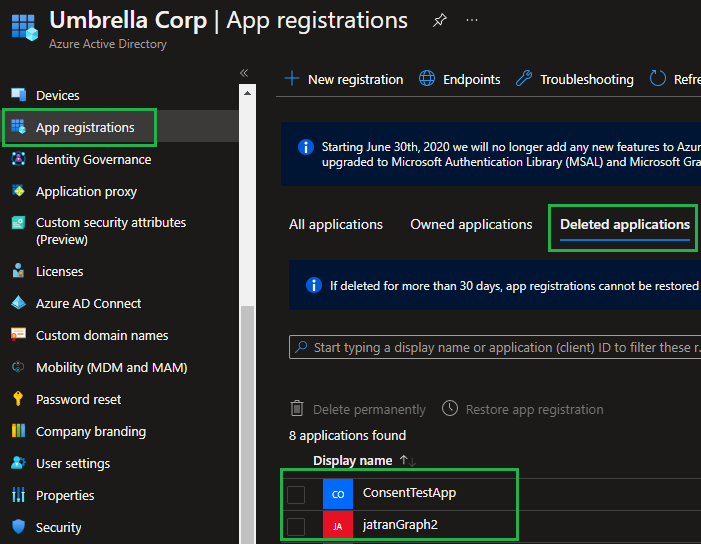Click the Endpoints globe icon

point(427,78)
